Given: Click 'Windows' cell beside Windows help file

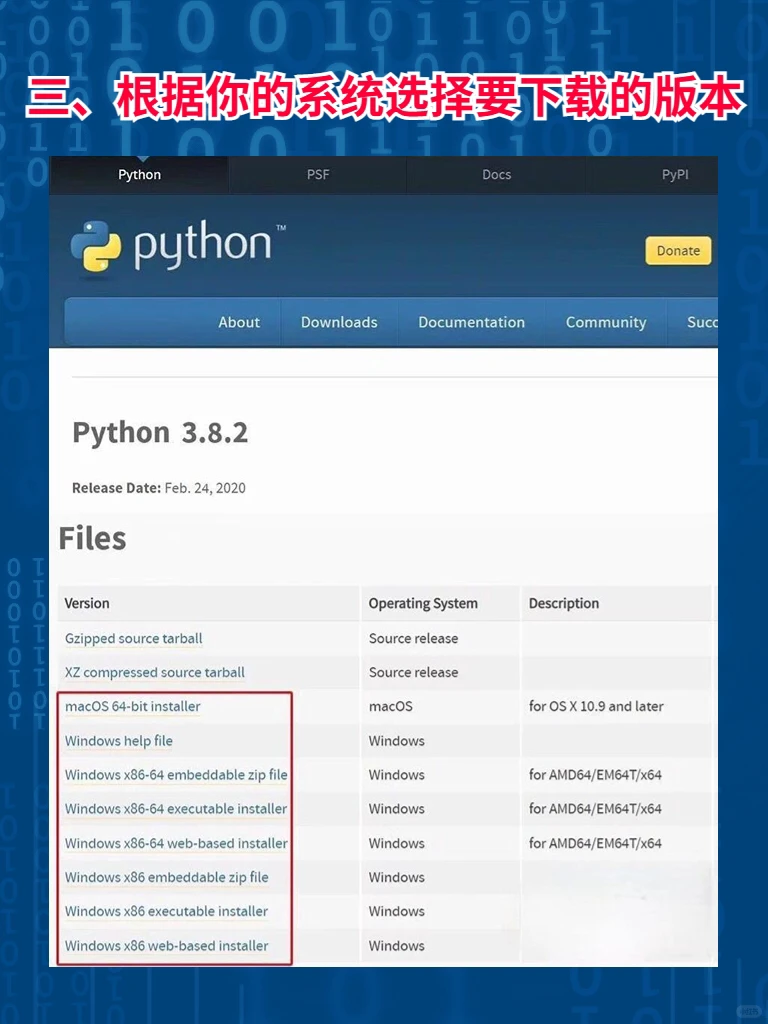Looking at the screenshot, I should click(x=396, y=741).
